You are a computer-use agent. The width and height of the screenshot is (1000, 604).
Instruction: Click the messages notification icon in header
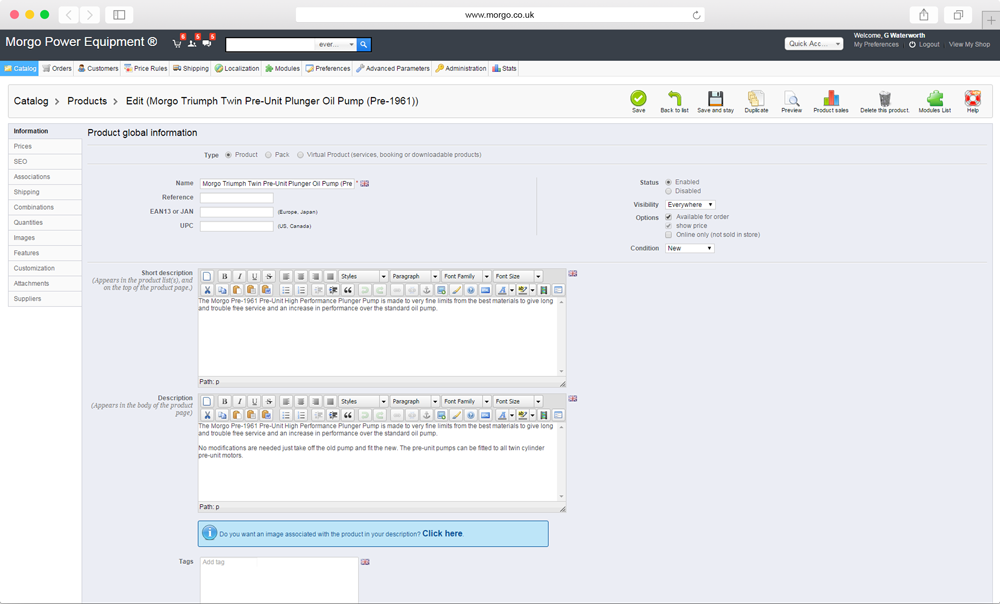click(x=207, y=43)
